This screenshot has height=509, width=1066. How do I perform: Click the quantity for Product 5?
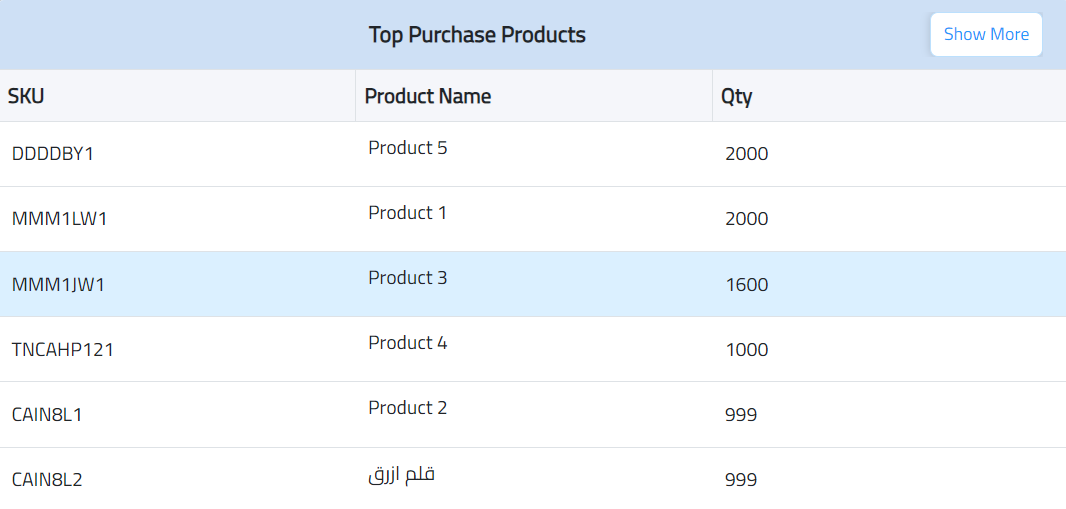click(x=747, y=154)
